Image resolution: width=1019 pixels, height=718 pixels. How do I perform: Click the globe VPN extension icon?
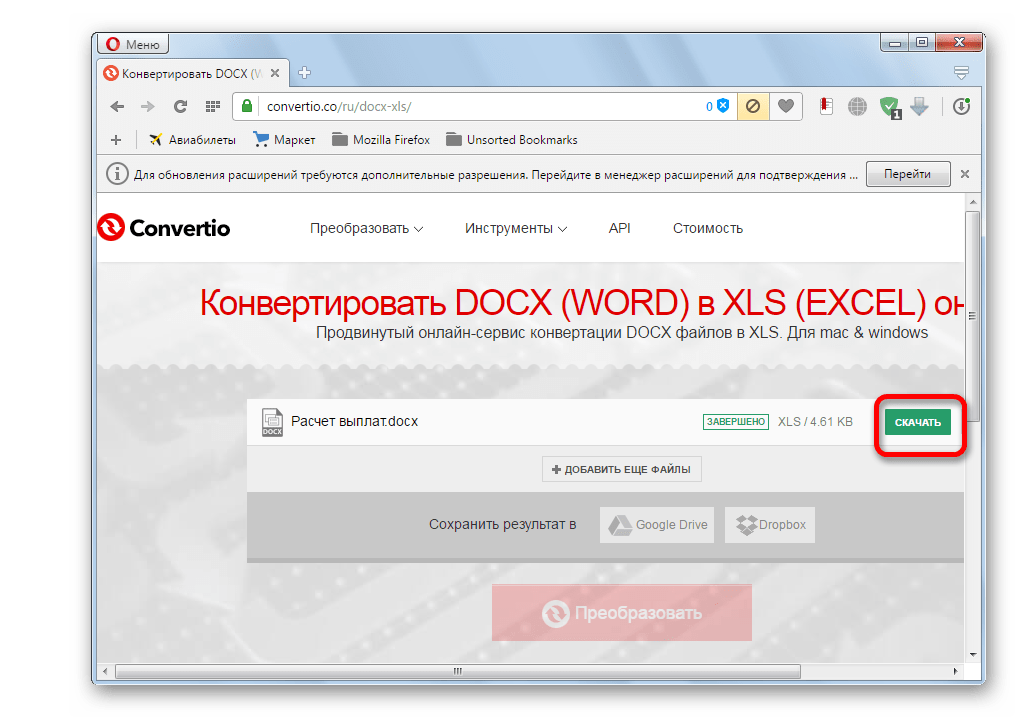[x=857, y=107]
